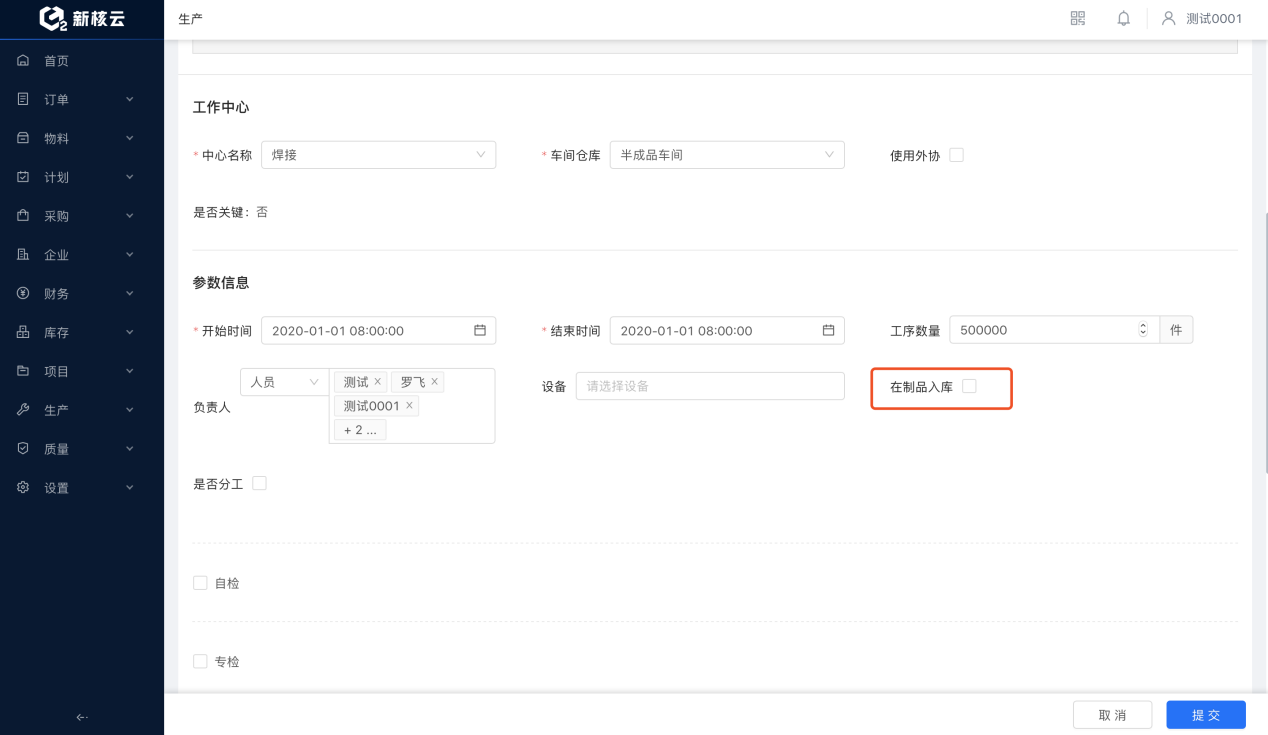Click the 工序数量 stepper arrows

pyautogui.click(x=1144, y=330)
